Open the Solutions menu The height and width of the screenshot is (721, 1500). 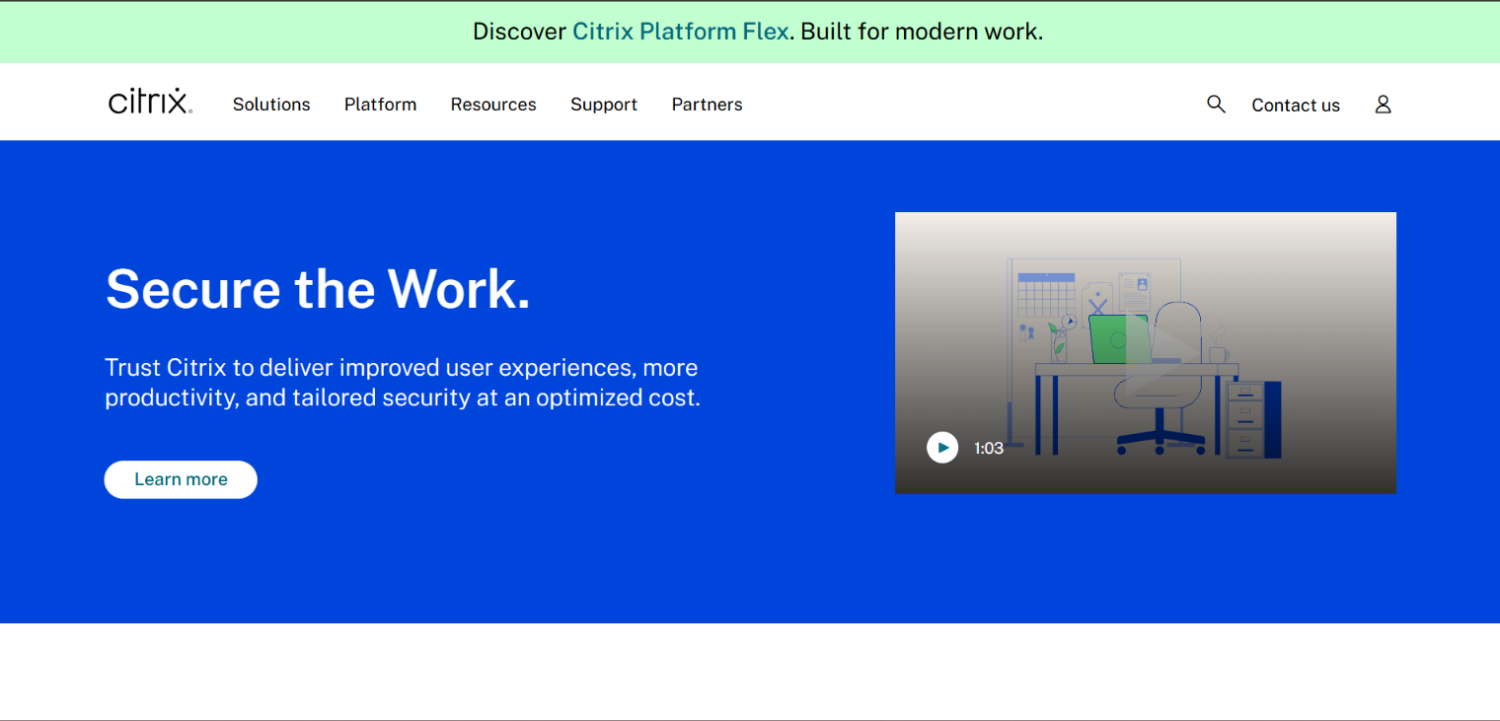(x=271, y=104)
